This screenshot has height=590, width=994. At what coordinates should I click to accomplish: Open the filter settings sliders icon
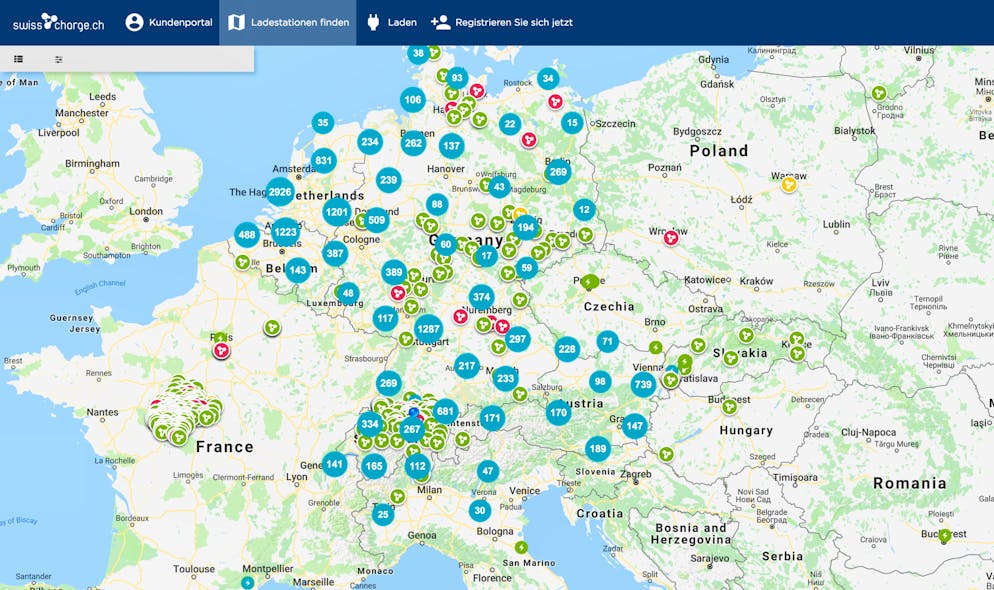click(58, 59)
